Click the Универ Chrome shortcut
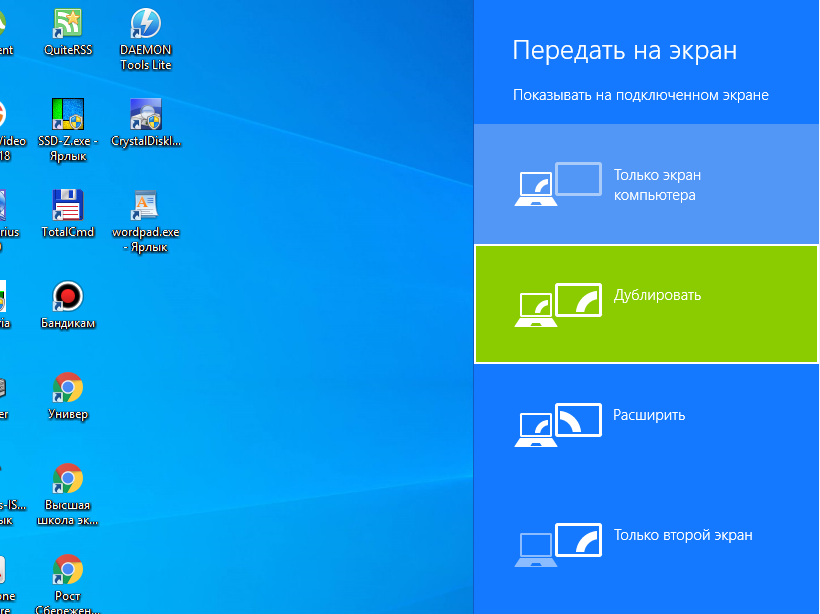The height and width of the screenshot is (614, 820). (68, 388)
